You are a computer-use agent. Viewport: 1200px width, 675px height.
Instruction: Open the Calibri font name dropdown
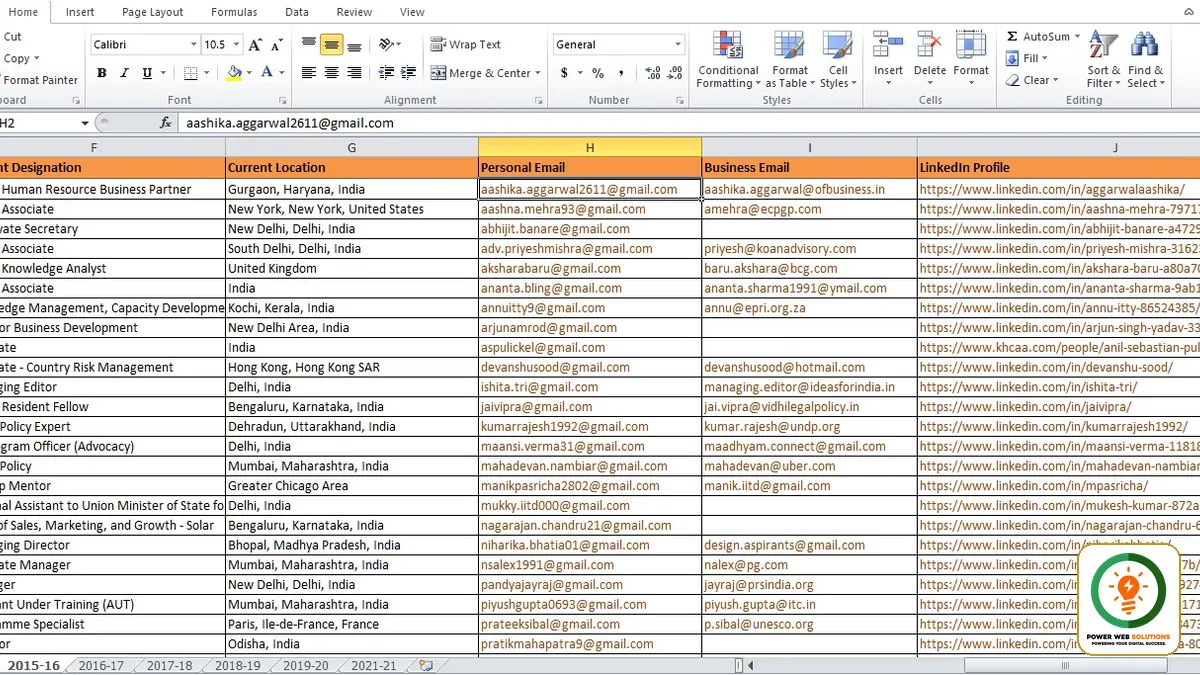coord(194,45)
